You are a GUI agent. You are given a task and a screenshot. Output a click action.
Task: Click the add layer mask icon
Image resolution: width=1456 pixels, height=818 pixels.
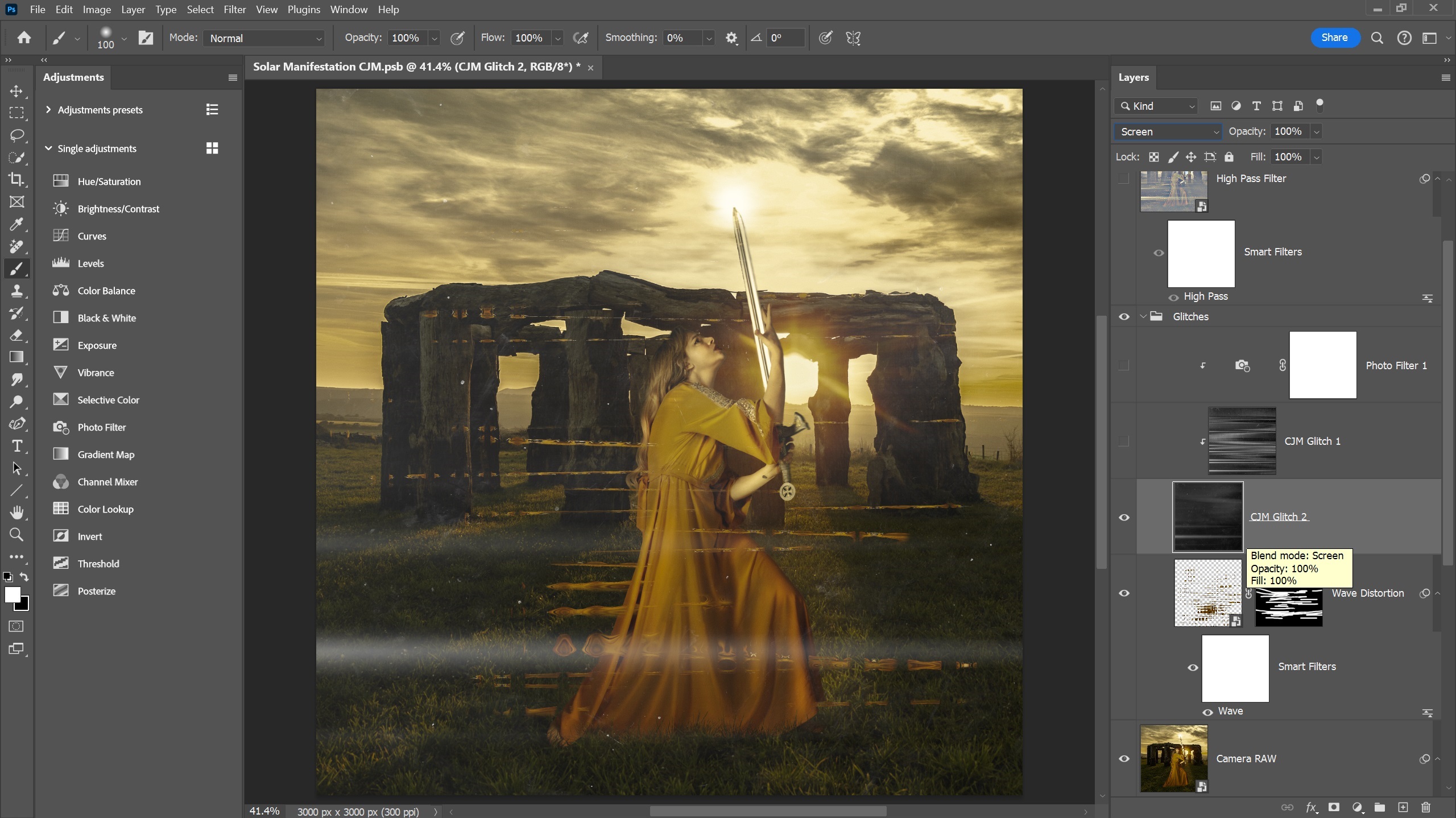[x=1334, y=807]
